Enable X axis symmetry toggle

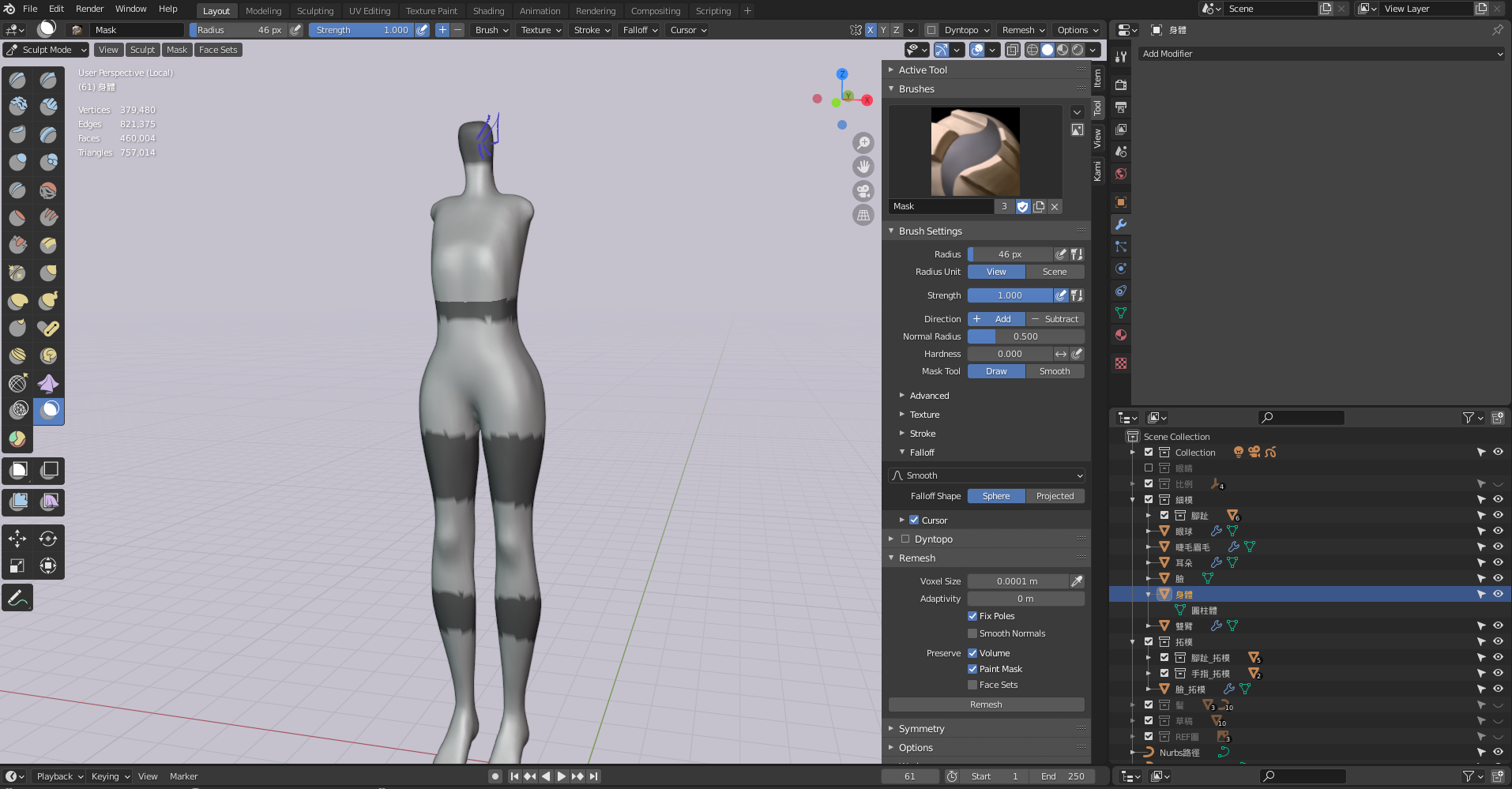point(871,30)
